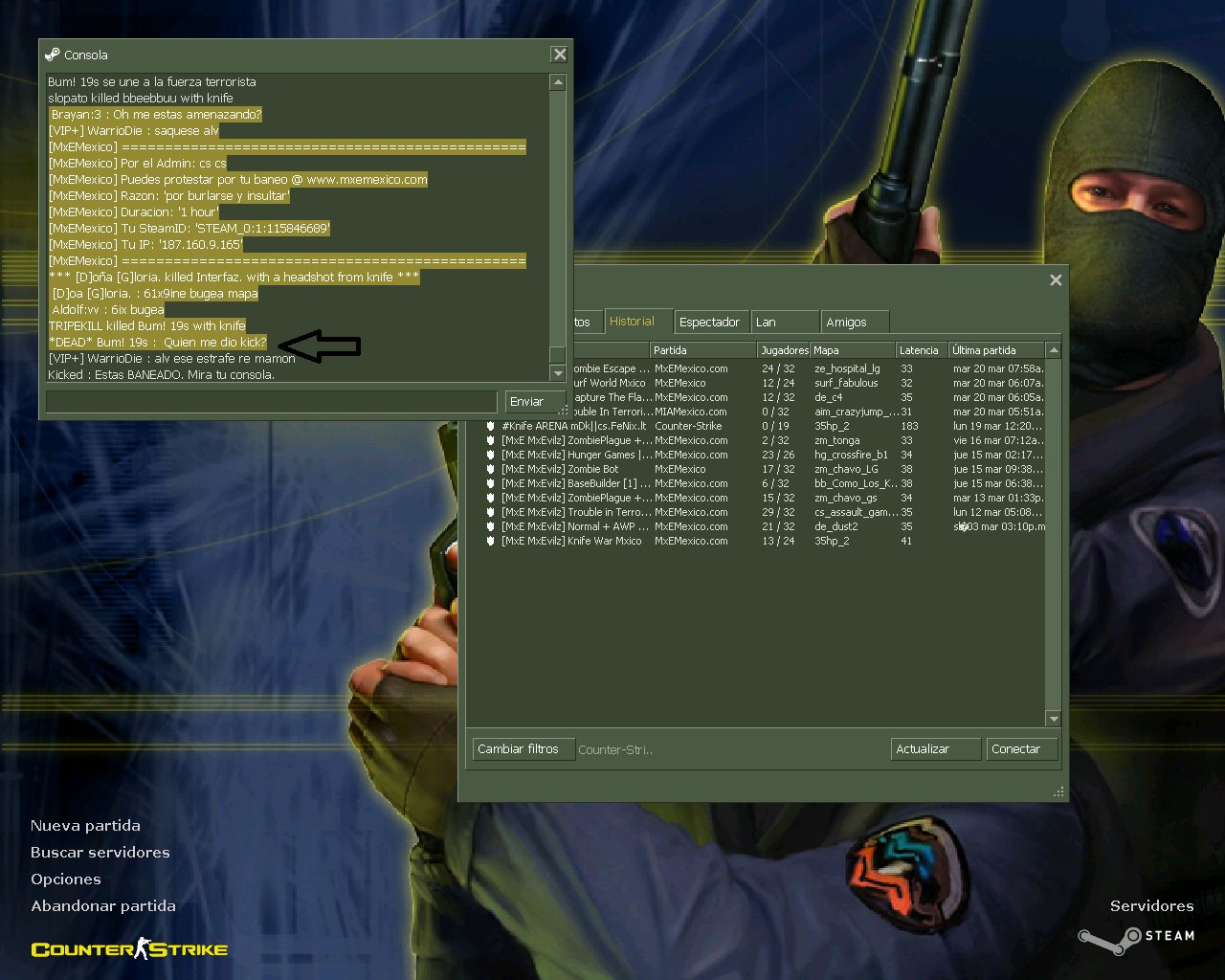Image resolution: width=1225 pixels, height=980 pixels.
Task: Click server list scrollbar up arrow
Action: pyautogui.click(x=1054, y=350)
